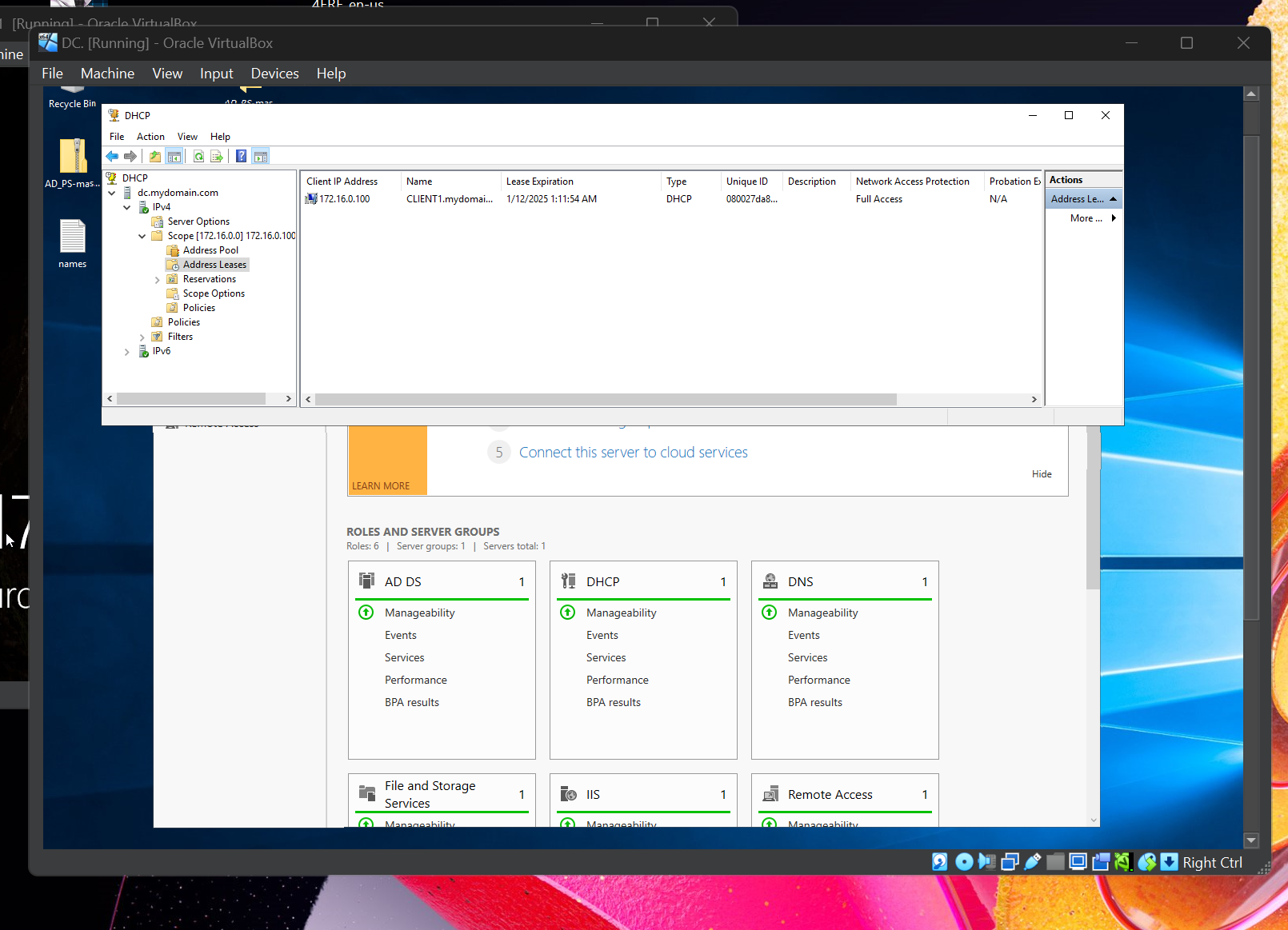
Task: Click the Export List toolbar icon
Action: click(x=217, y=156)
